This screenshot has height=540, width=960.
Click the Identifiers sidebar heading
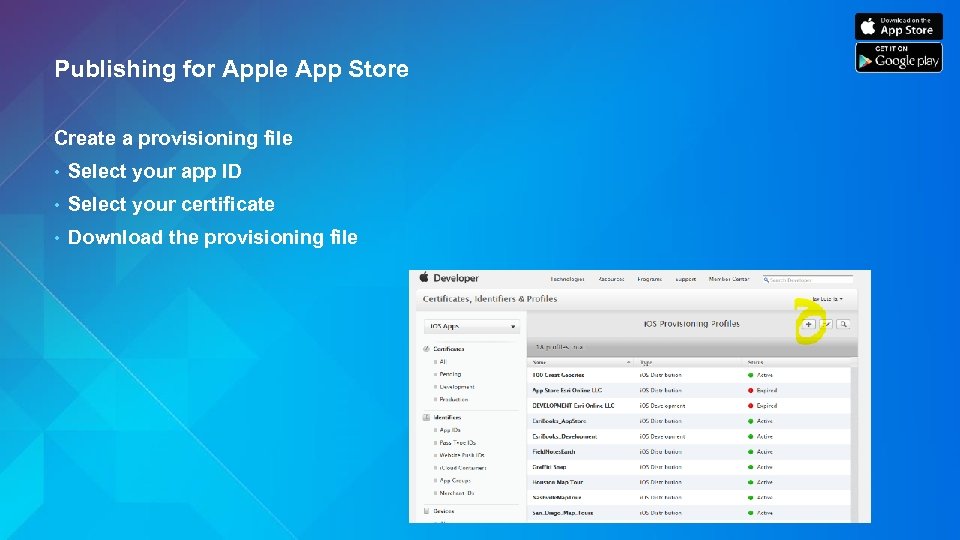(448, 418)
